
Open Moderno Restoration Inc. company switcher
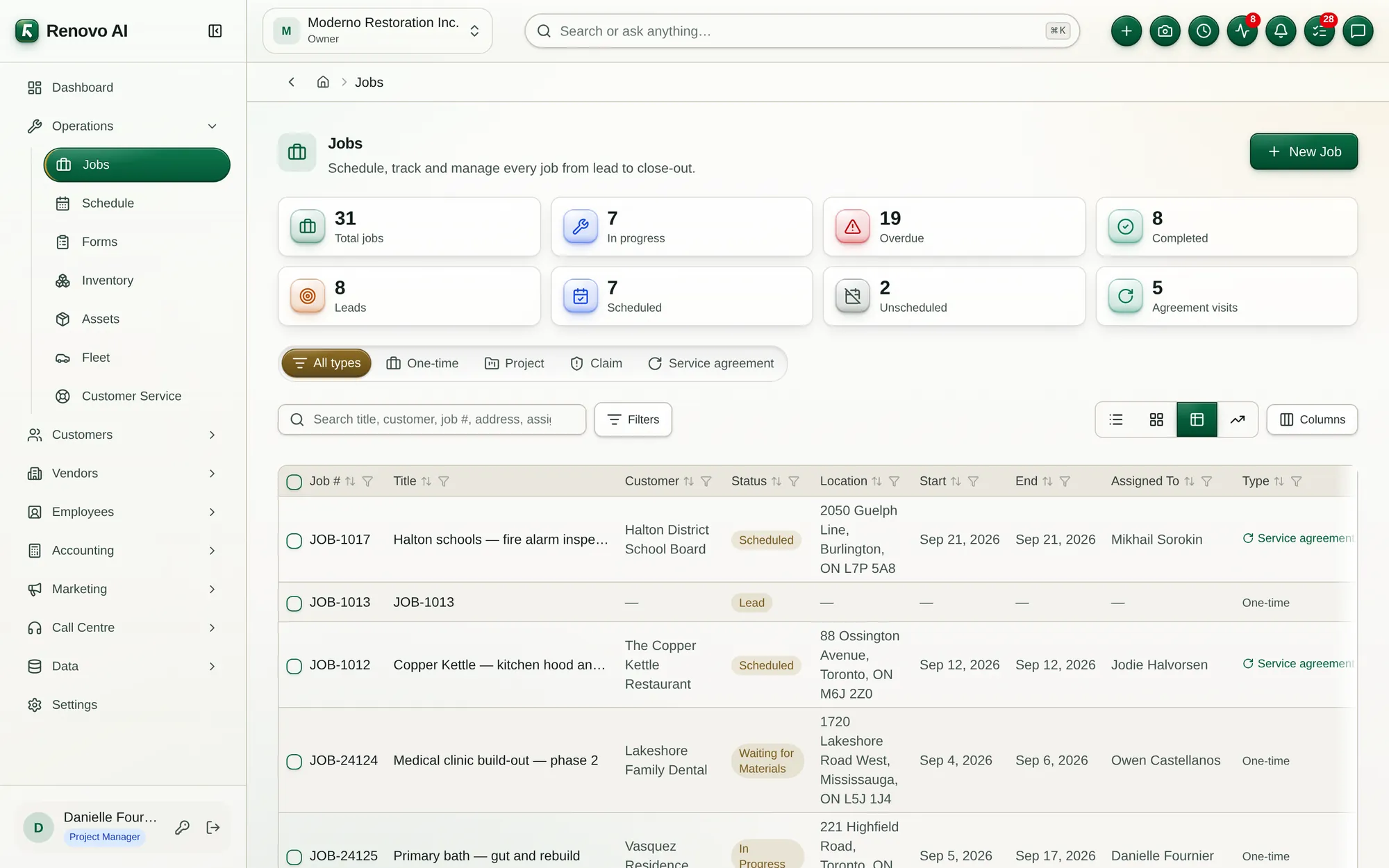coord(377,31)
